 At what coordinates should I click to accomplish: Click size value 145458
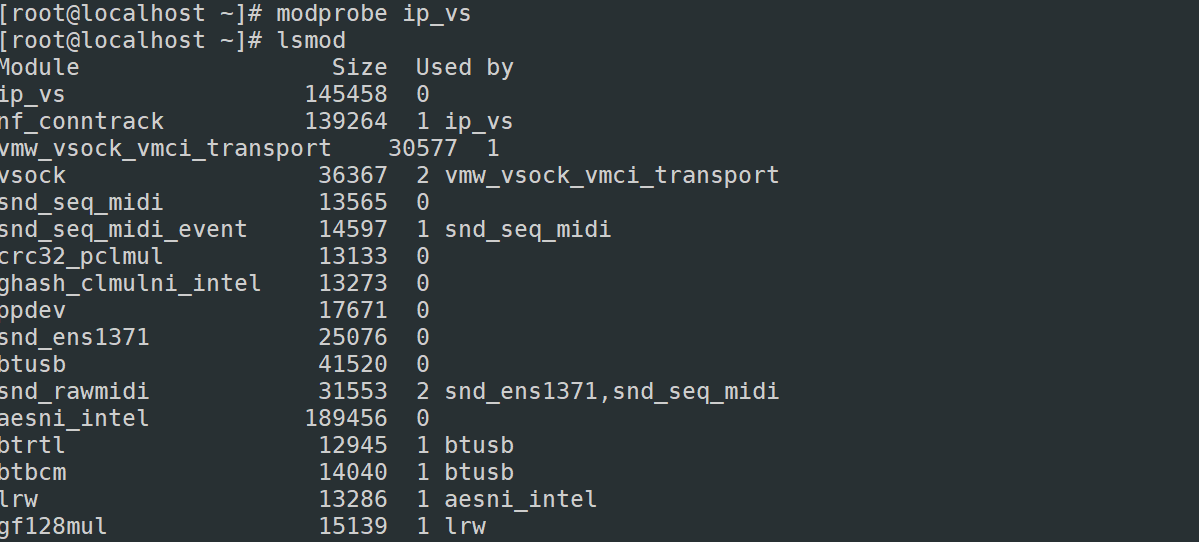pyautogui.click(x=346, y=95)
